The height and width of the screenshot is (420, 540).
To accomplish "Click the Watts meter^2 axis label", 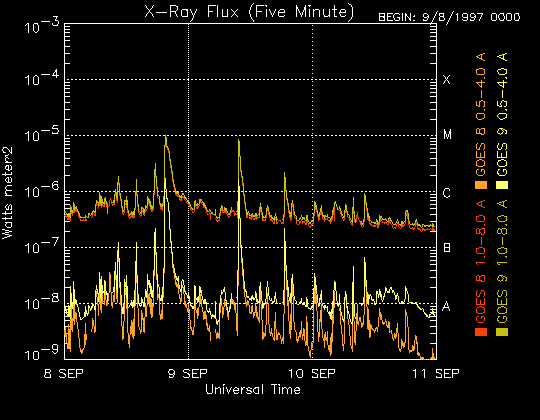I will pyautogui.click(x=8, y=193).
